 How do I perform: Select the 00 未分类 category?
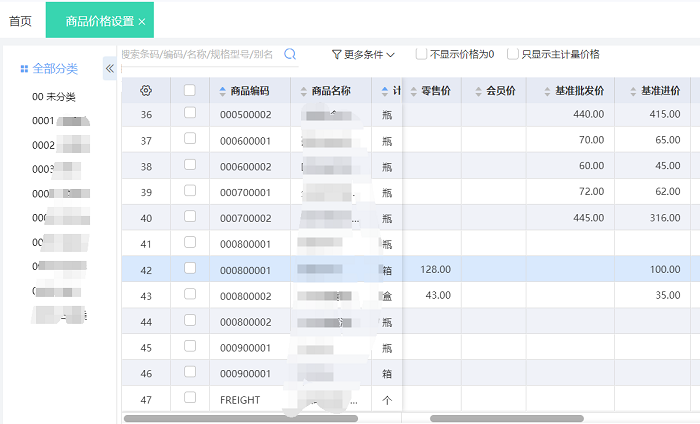tap(54, 96)
